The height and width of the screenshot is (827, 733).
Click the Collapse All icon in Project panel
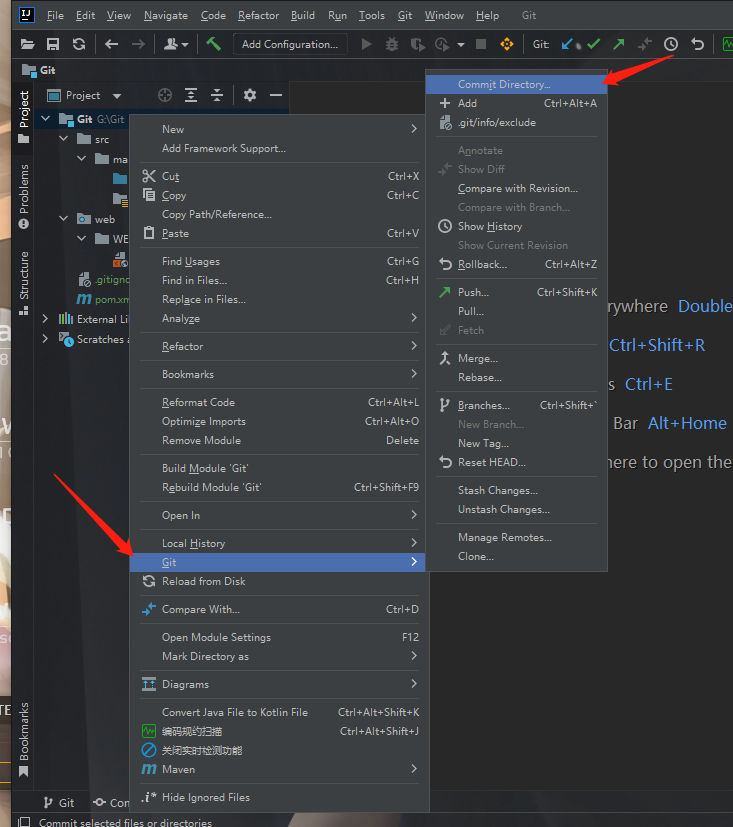[x=217, y=95]
